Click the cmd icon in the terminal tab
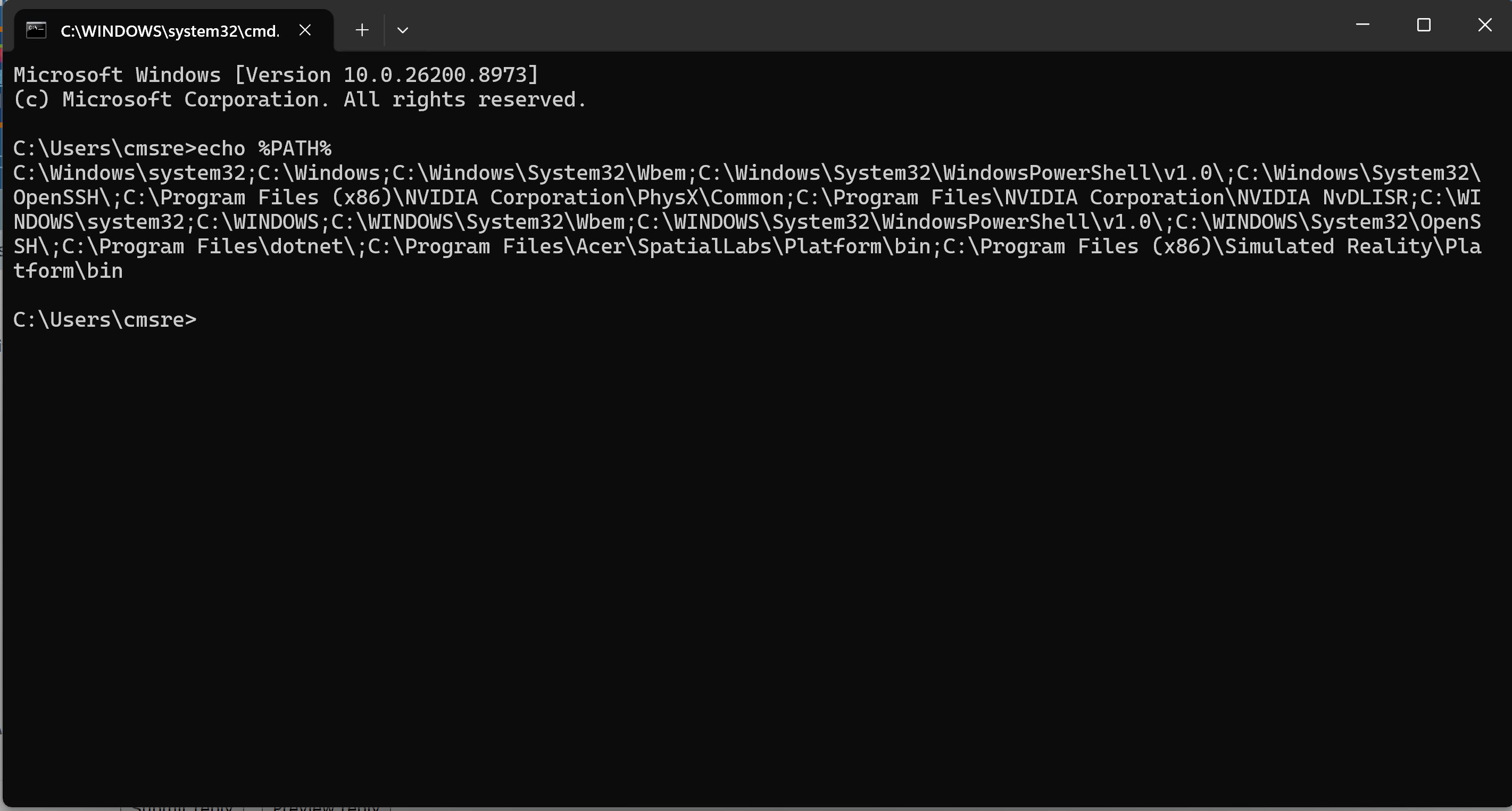Viewport: 1512px width, 811px height. click(36, 30)
